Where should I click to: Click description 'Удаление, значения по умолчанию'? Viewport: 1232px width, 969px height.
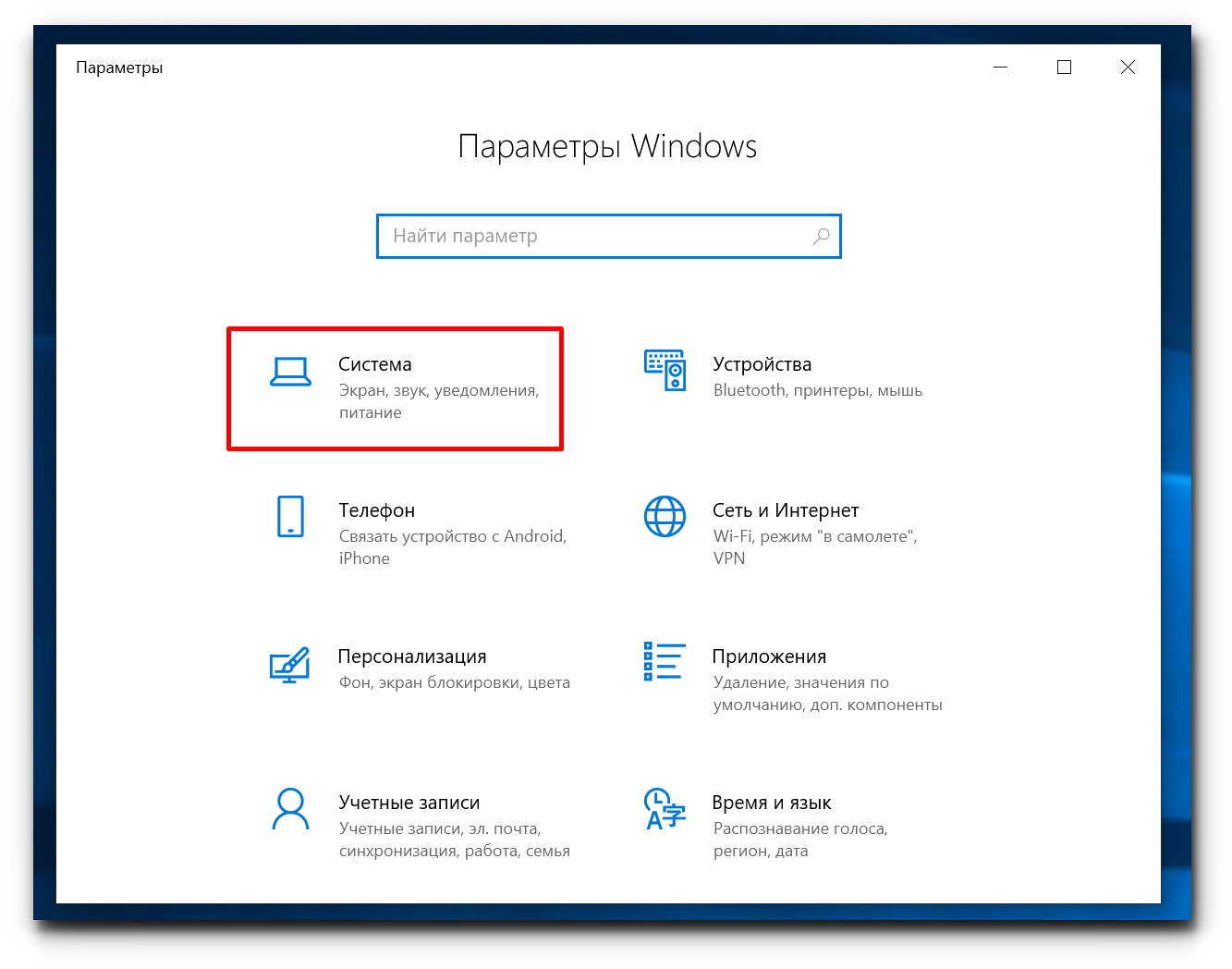828,693
